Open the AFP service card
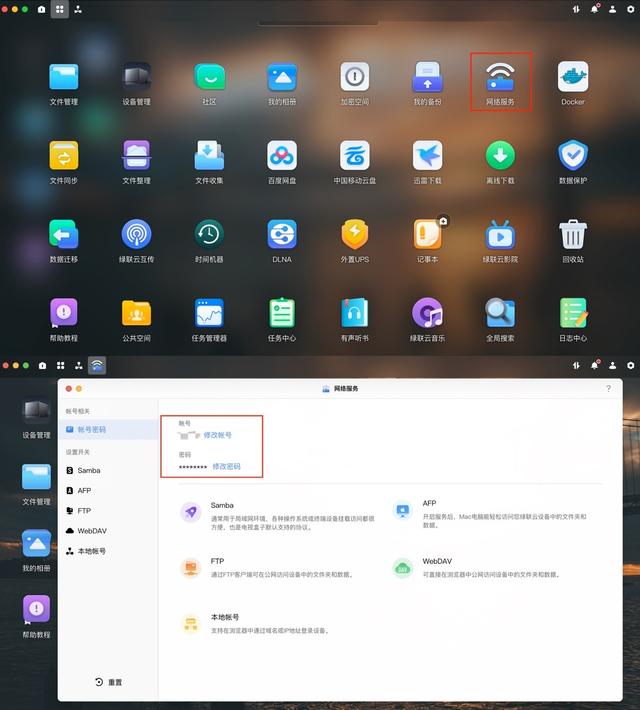Screen dimensions: 640x710 pyautogui.click(x=490, y=514)
